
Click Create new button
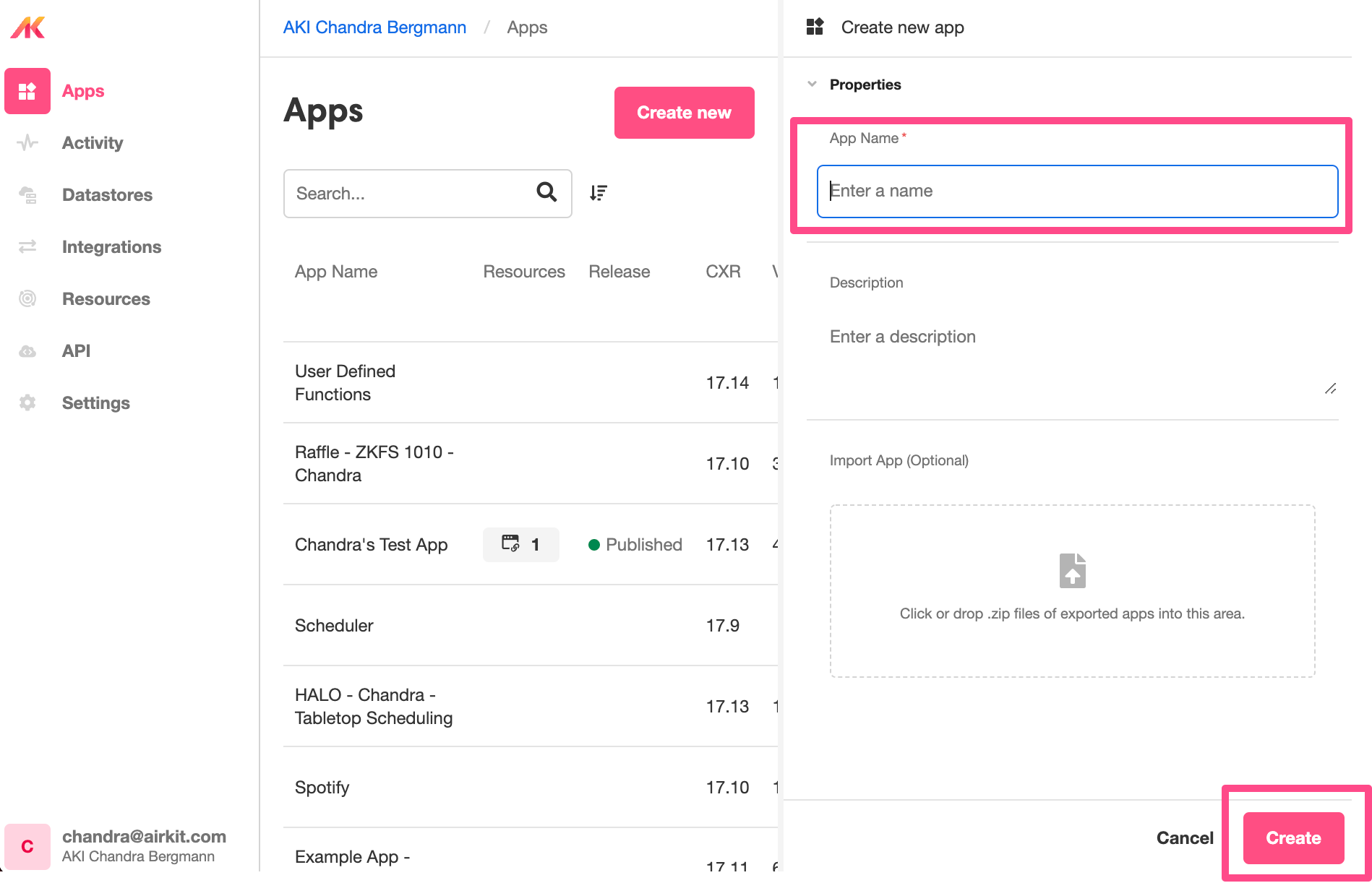684,113
